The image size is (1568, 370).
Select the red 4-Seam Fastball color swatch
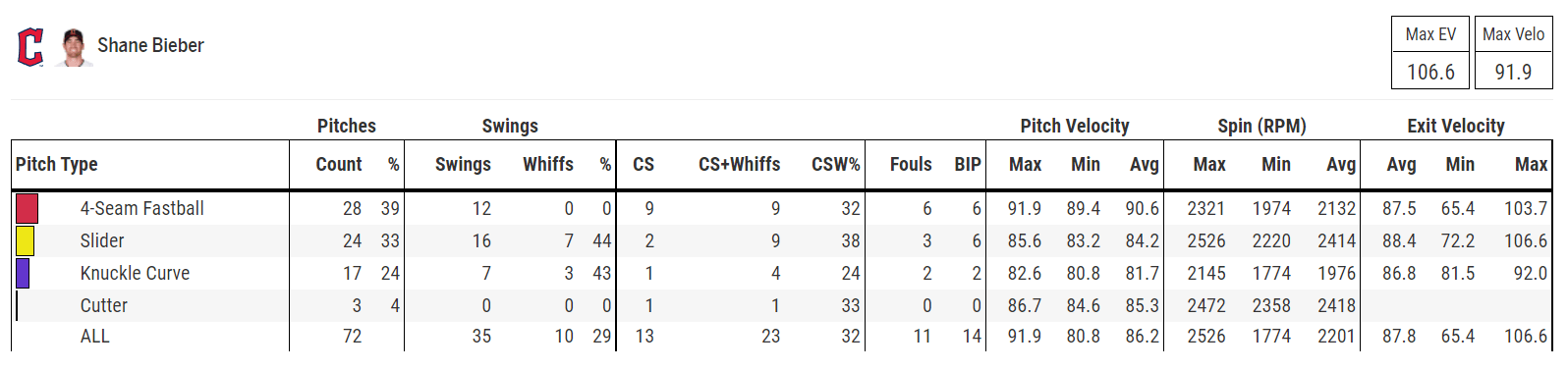(27, 208)
